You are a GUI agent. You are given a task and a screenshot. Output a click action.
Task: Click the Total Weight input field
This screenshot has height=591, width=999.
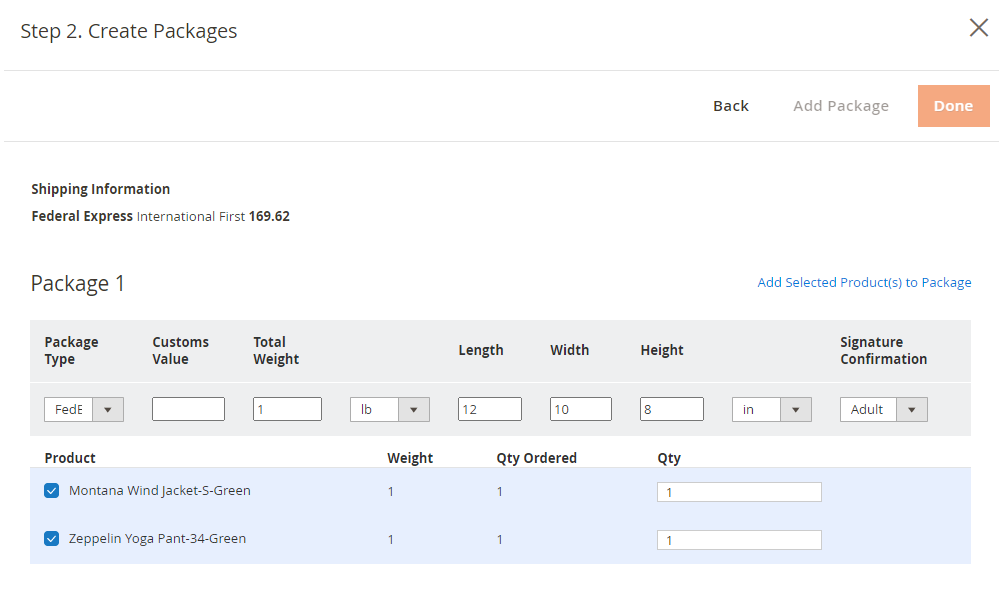tap(287, 409)
